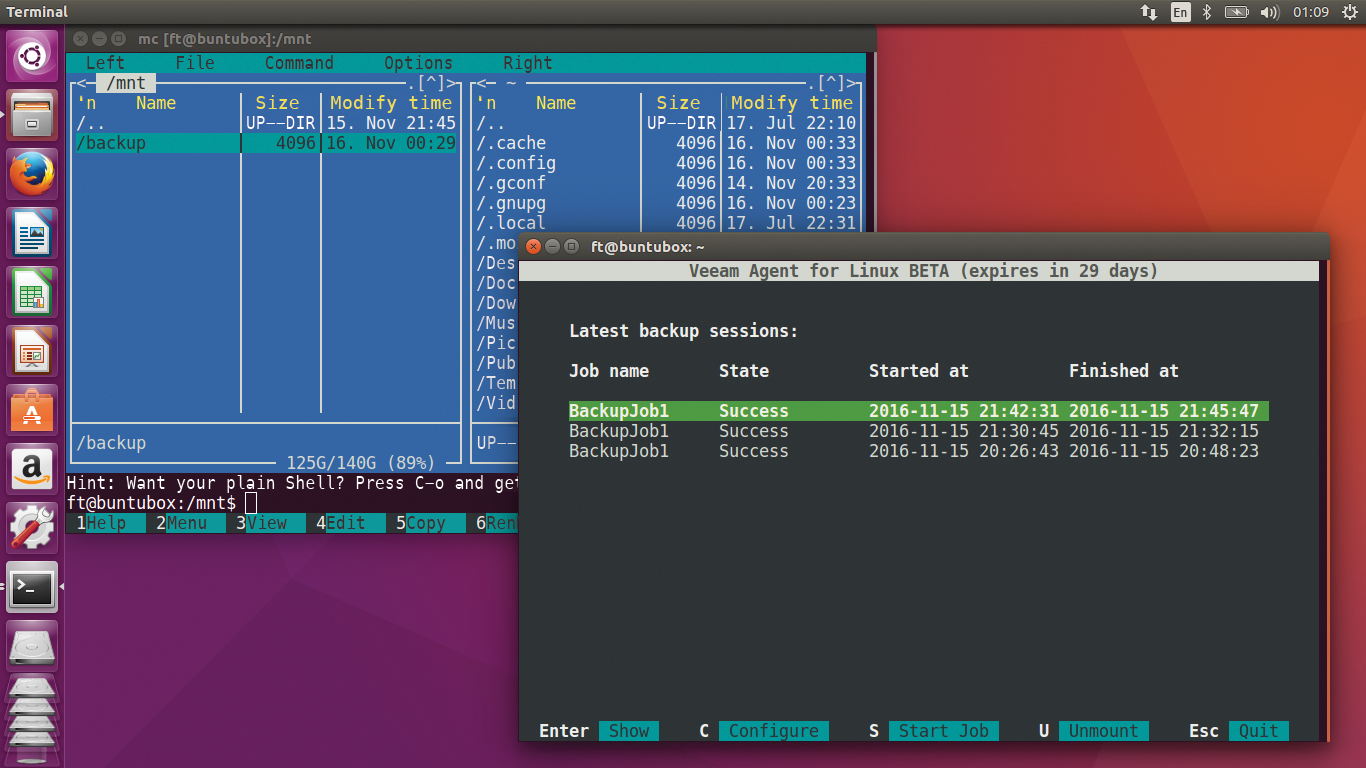
Task: Open LibreOffice Impress from the launcher
Action: 33,351
